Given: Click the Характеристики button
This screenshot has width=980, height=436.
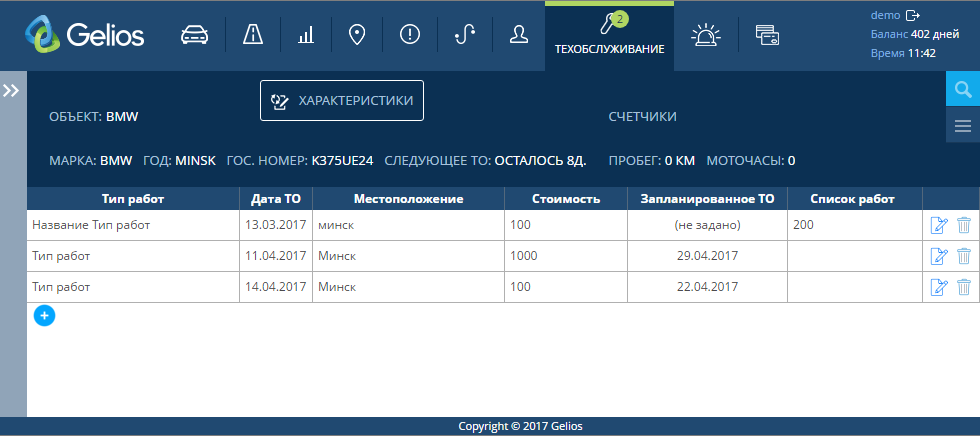Looking at the screenshot, I should (342, 101).
